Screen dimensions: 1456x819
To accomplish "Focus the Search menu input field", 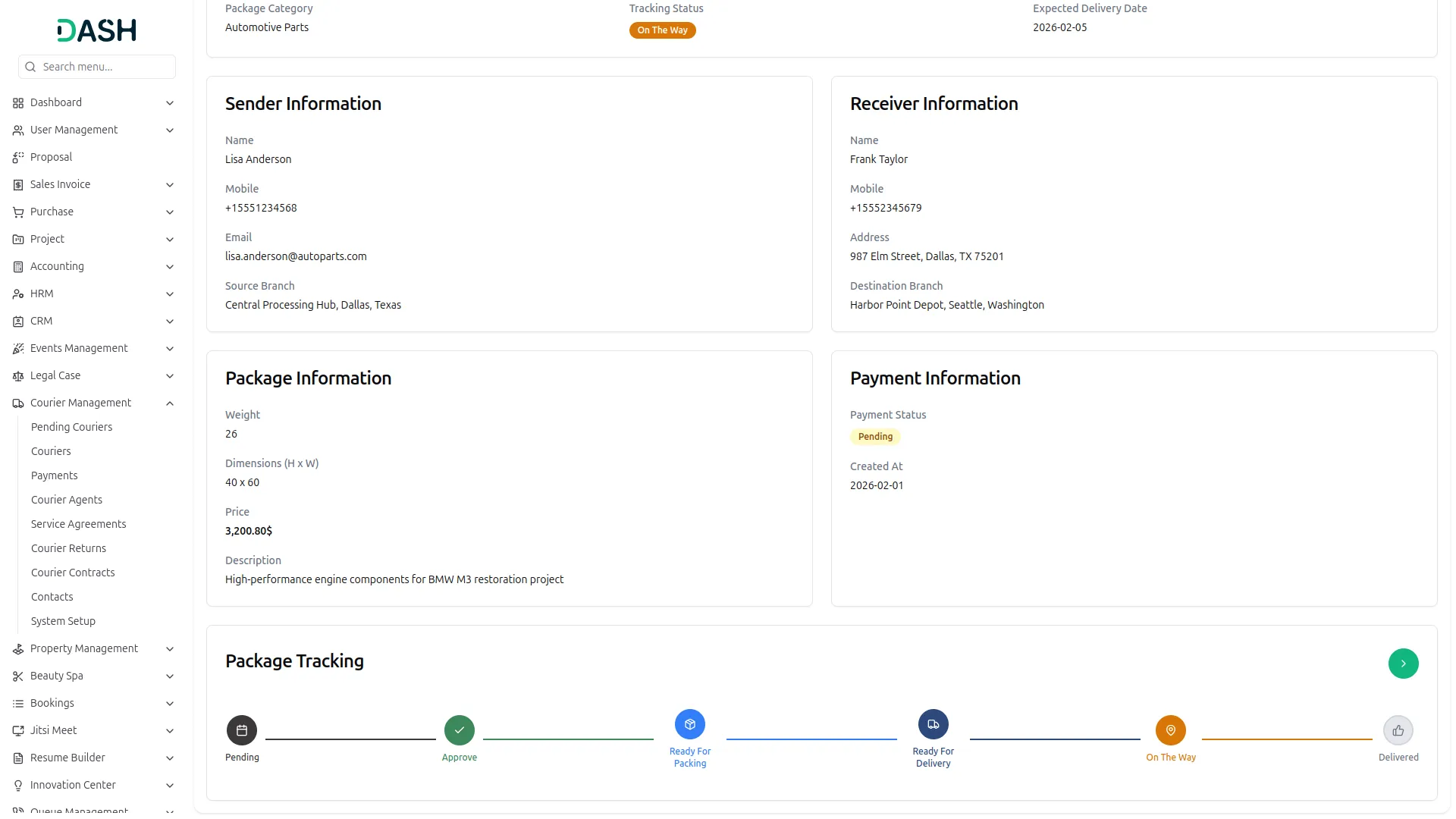I will click(105, 67).
